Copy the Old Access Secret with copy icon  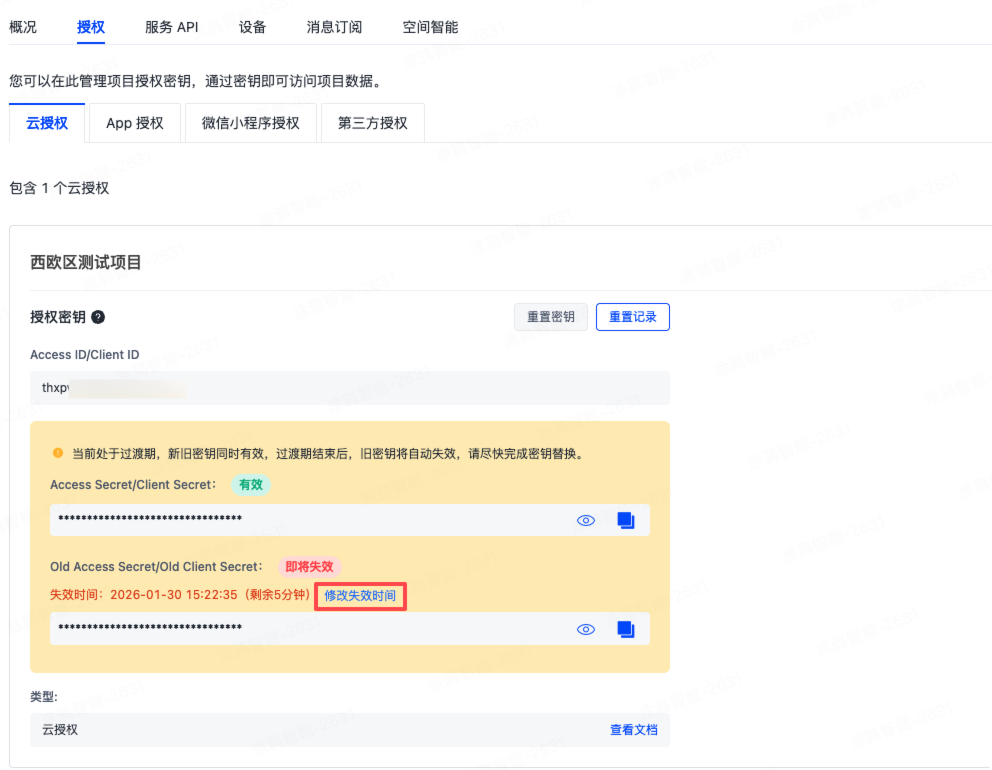click(x=626, y=629)
